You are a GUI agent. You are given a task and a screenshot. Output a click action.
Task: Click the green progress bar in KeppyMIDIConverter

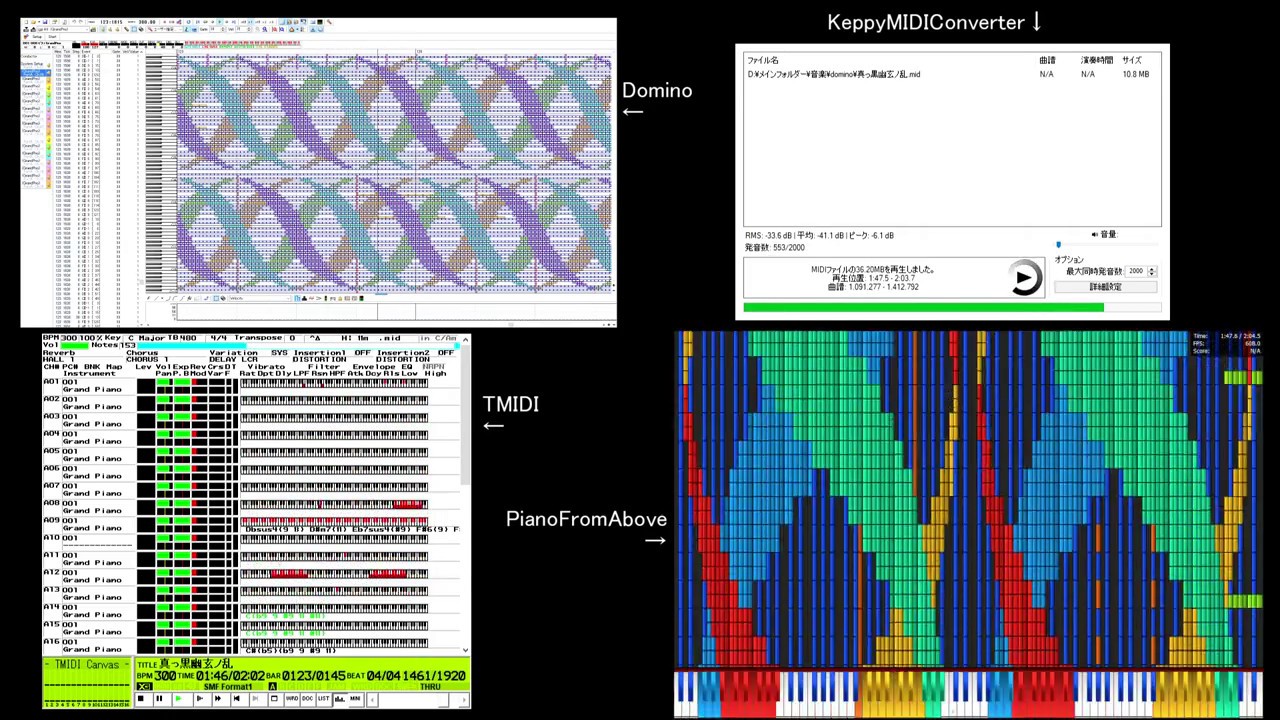[x=952, y=308]
